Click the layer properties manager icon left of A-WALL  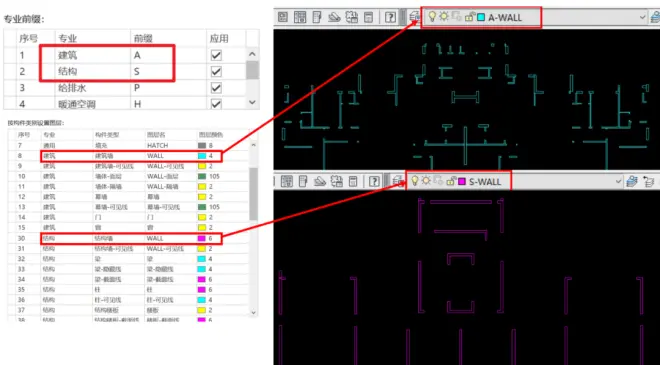[414, 17]
